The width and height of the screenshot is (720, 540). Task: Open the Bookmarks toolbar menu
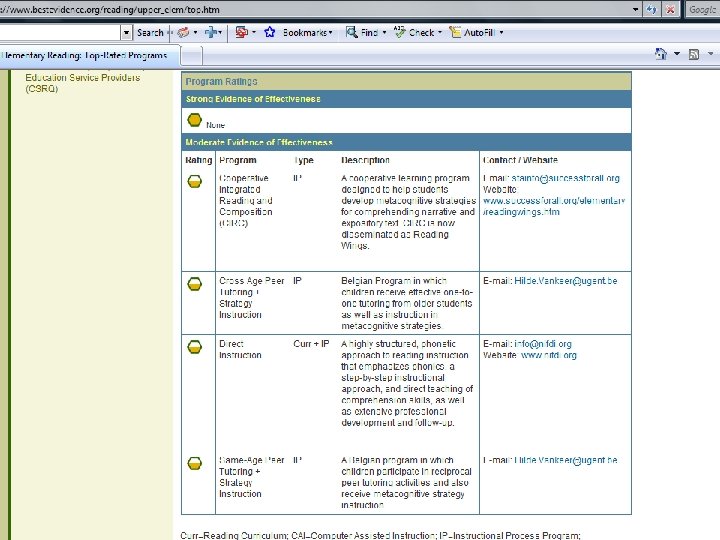pyautogui.click(x=307, y=33)
